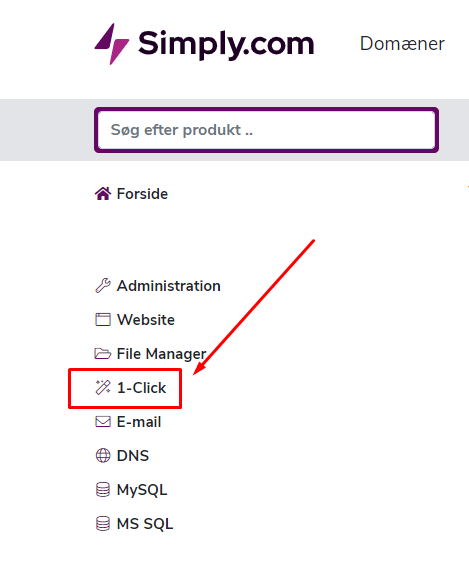Go to the Forside page
The image size is (469, 564).
coord(142,194)
